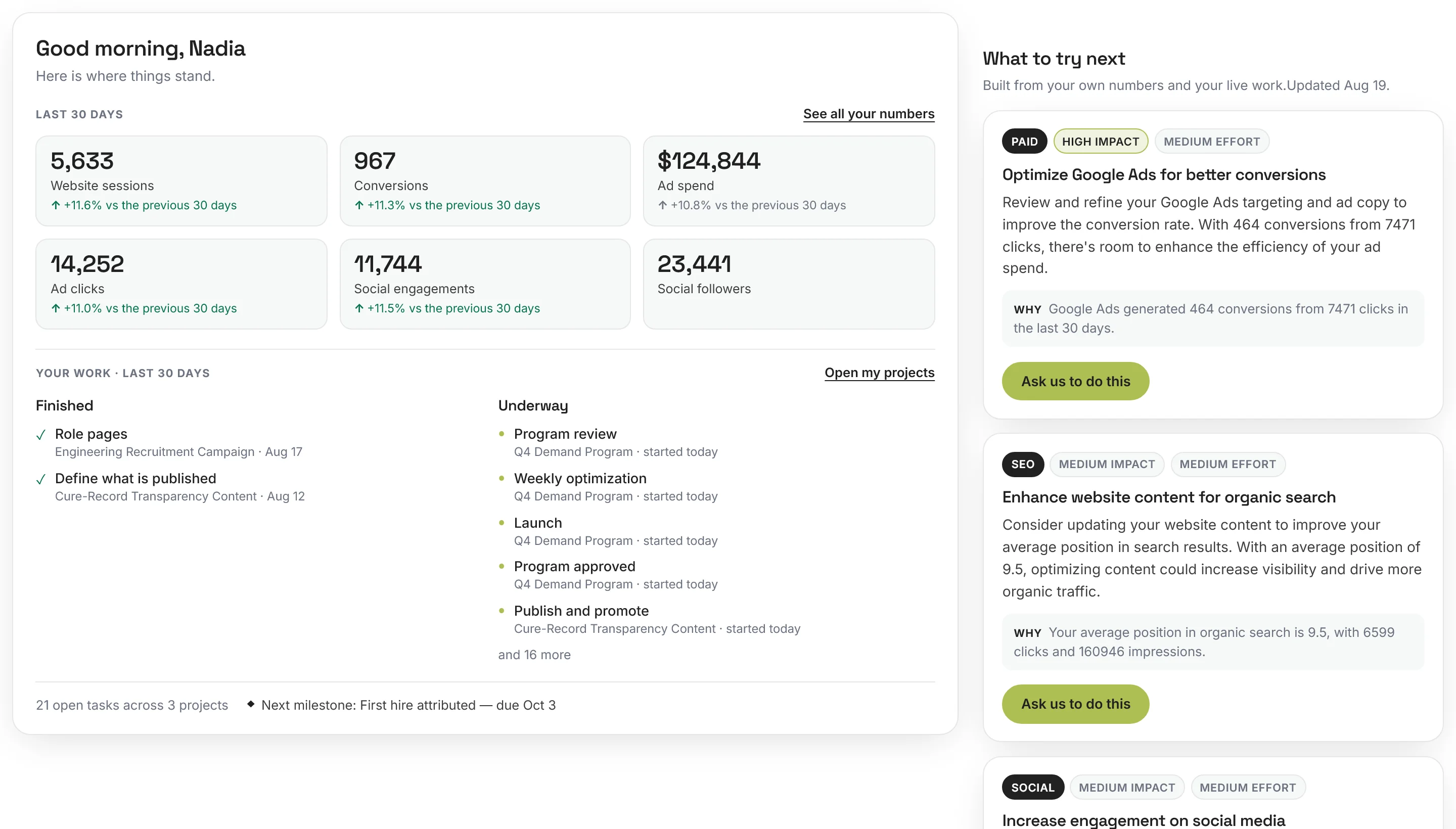Click 'Publish and promote' task title
This screenshot has height=829, width=1456.
coord(581,611)
